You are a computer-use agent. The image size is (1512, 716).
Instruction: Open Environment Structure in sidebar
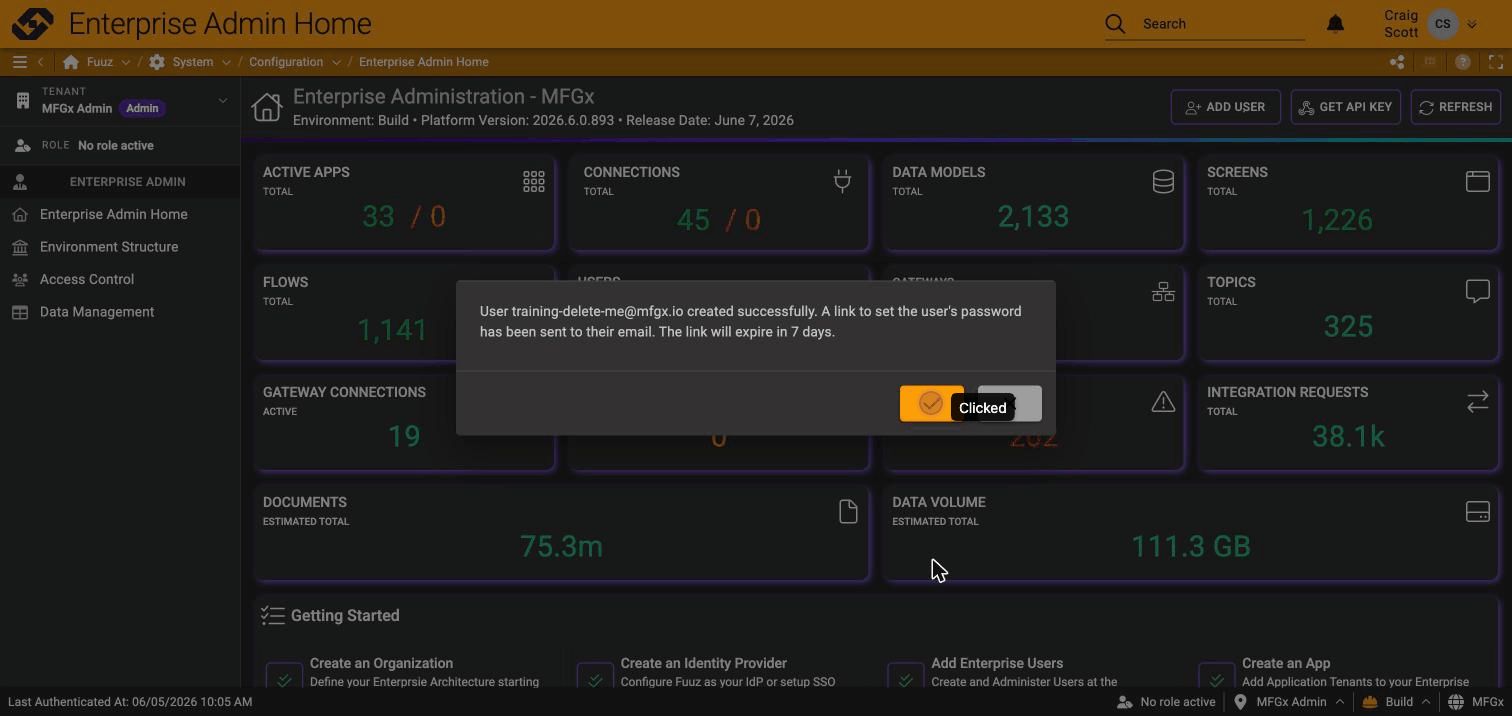pyautogui.click(x=120, y=247)
